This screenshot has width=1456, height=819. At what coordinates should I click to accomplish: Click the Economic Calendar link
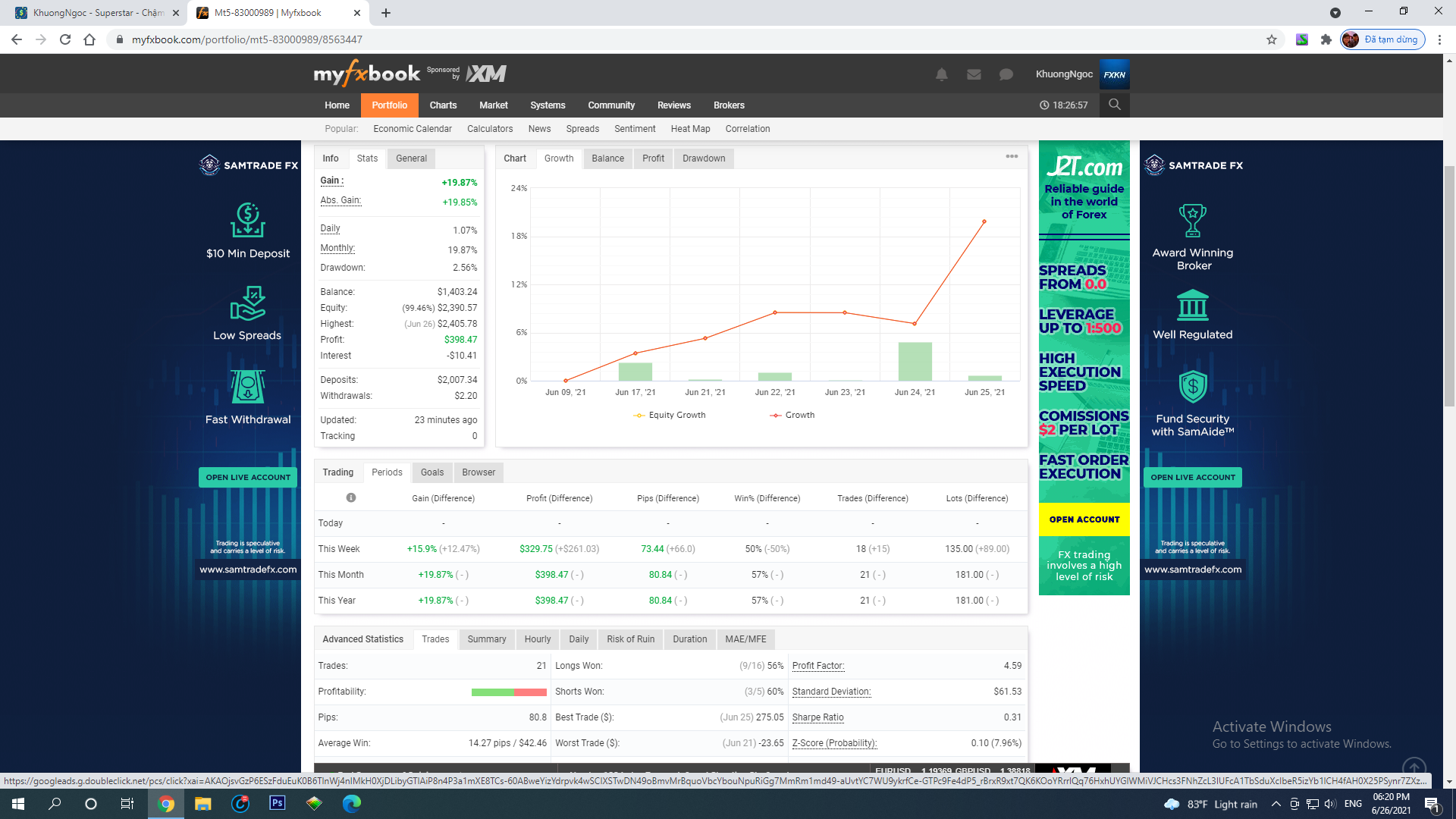point(412,129)
